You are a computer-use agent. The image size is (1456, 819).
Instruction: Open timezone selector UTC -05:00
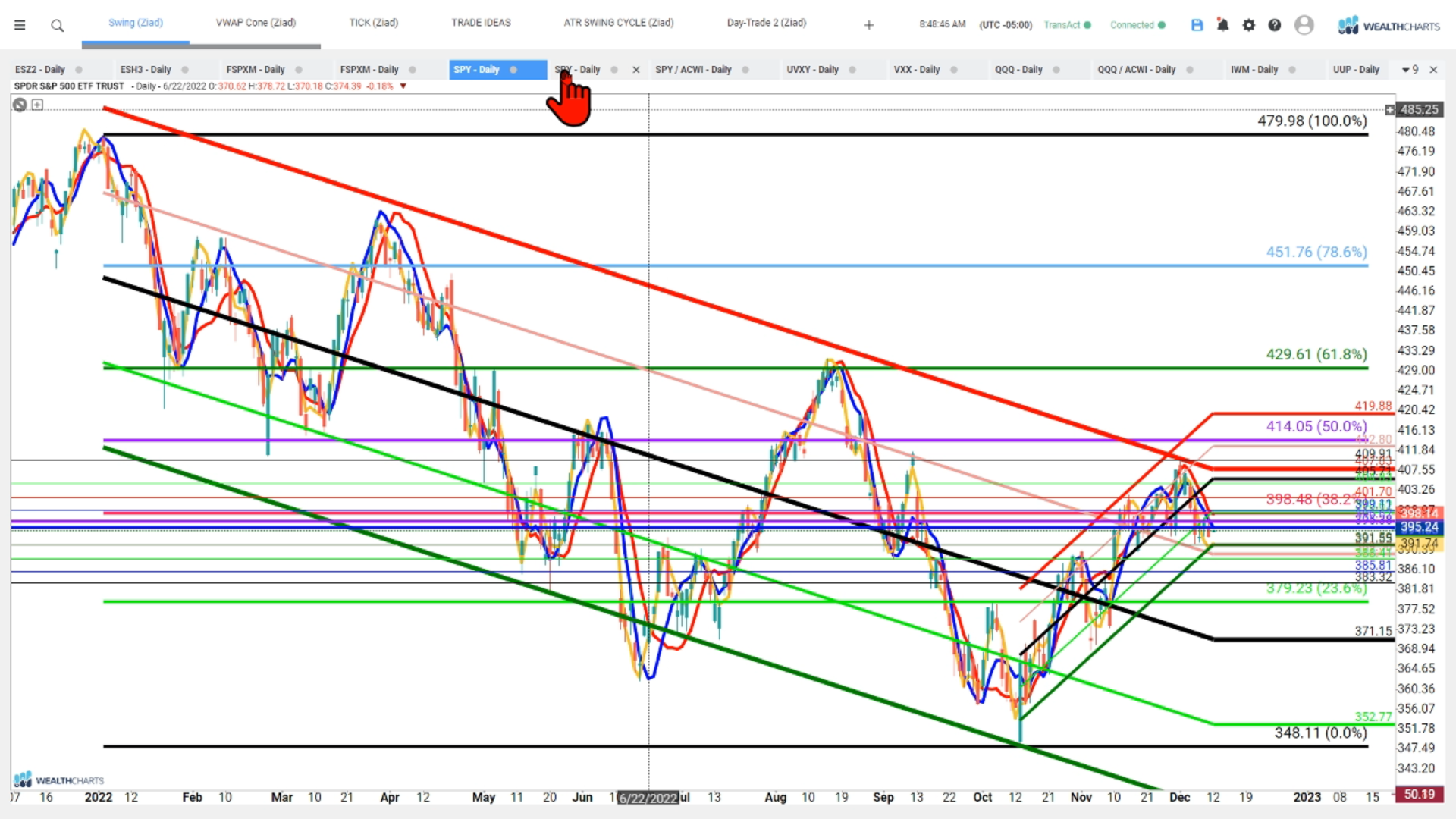click(1006, 25)
